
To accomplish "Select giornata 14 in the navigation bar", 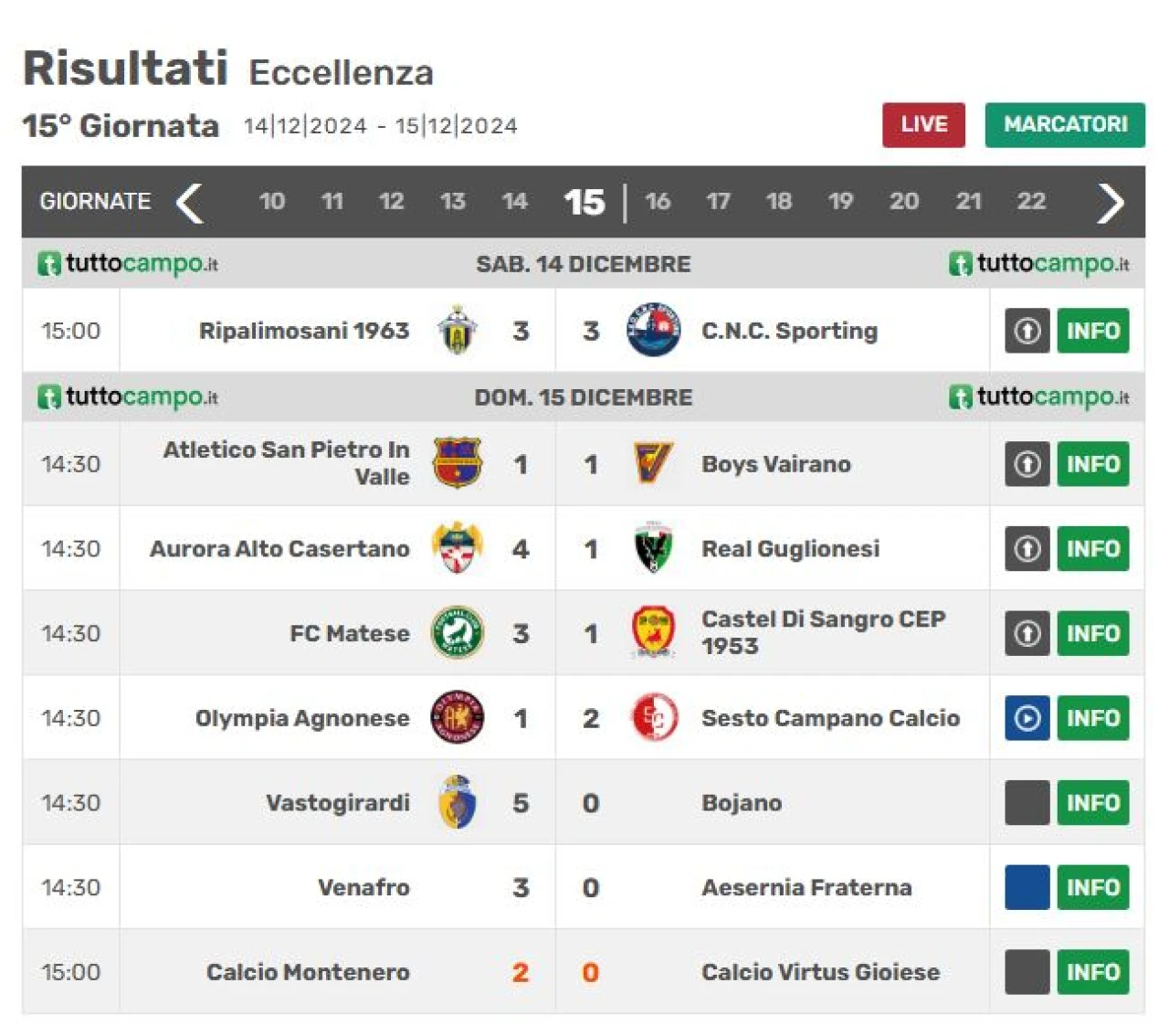I will 514,202.
